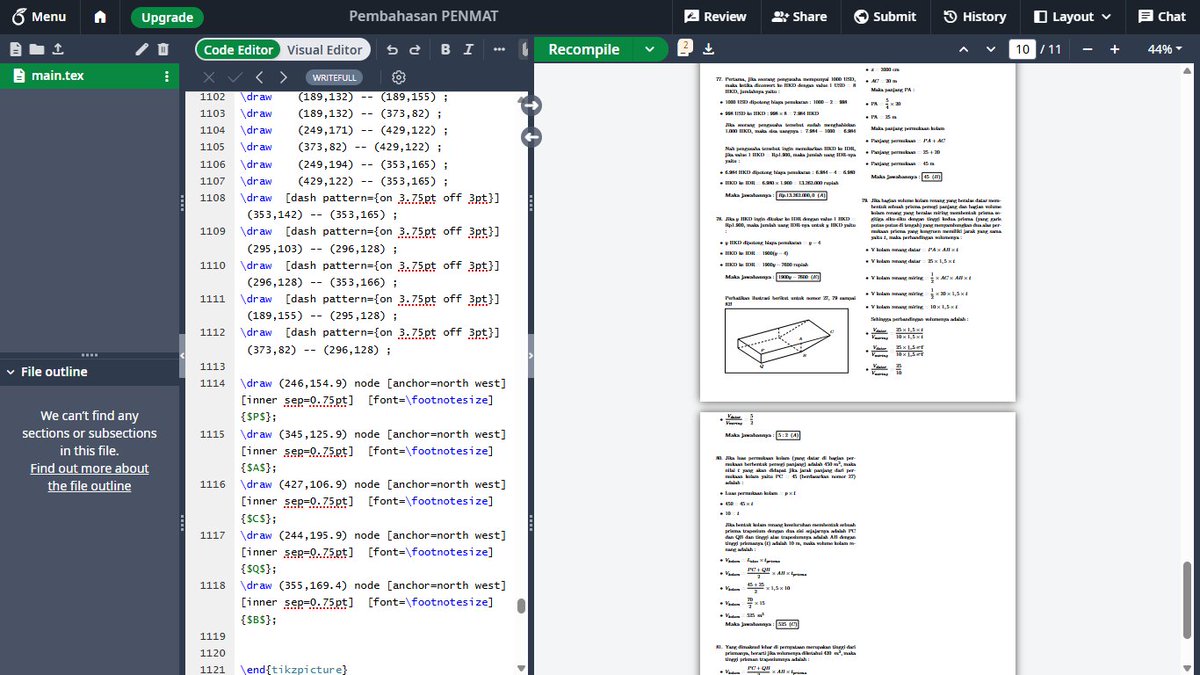Open the Review panel

click(x=715, y=16)
